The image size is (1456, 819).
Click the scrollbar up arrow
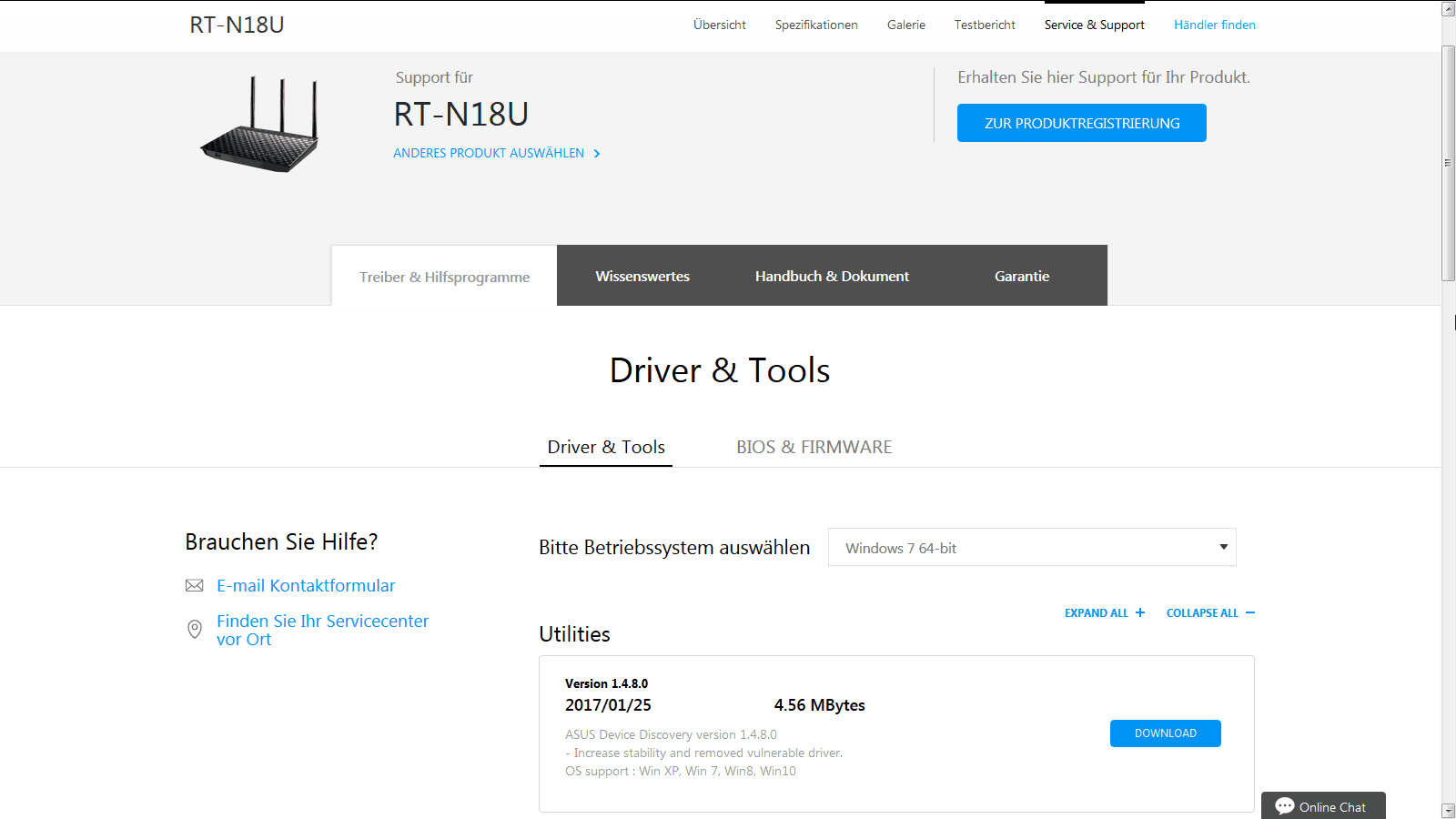pos(1448,9)
